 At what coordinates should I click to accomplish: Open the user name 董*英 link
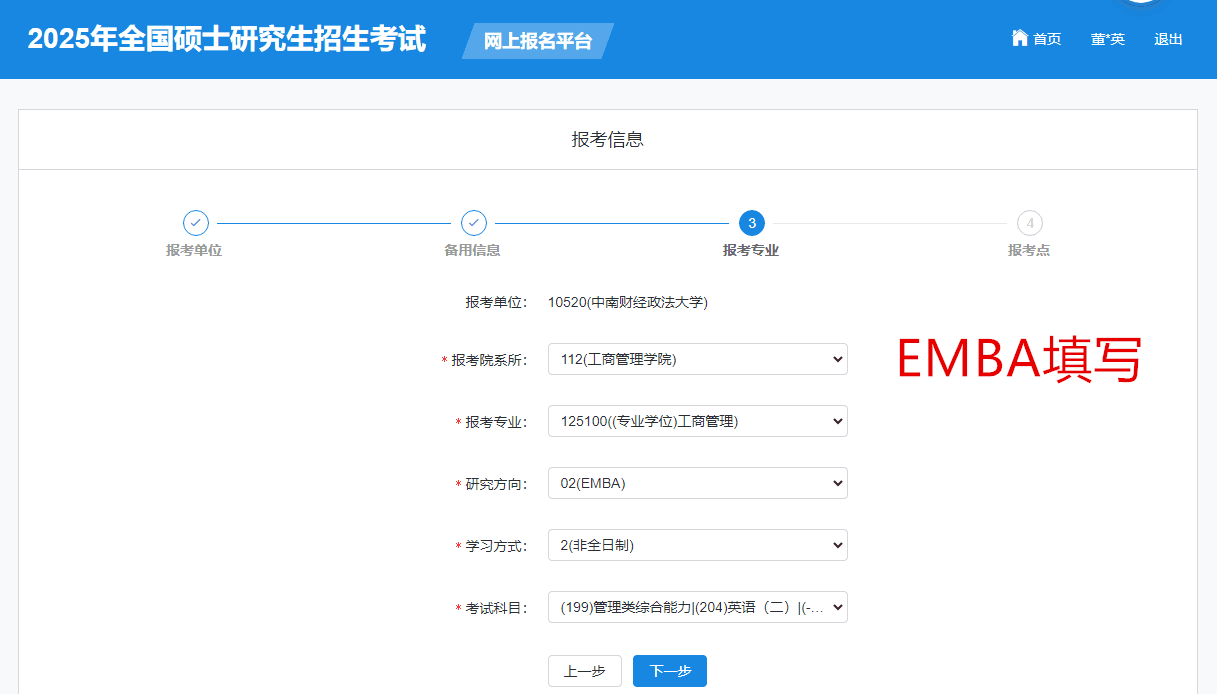[x=1108, y=39]
